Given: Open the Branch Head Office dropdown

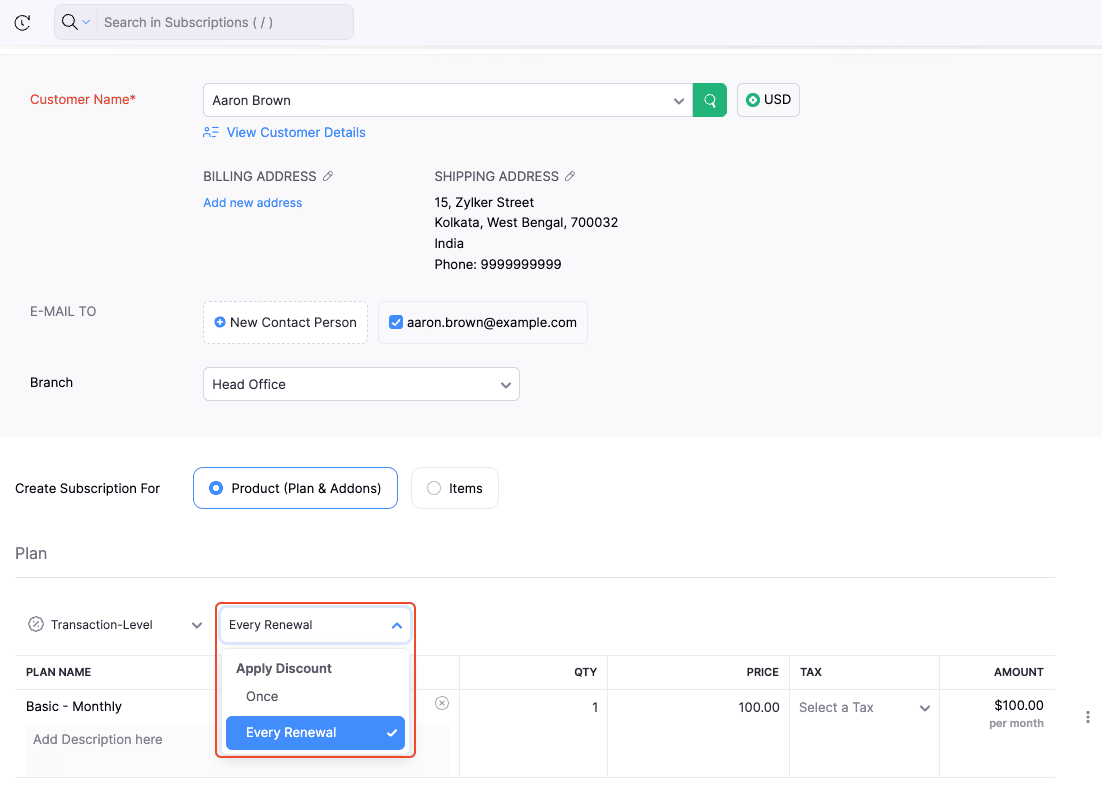Looking at the screenshot, I should [x=360, y=384].
